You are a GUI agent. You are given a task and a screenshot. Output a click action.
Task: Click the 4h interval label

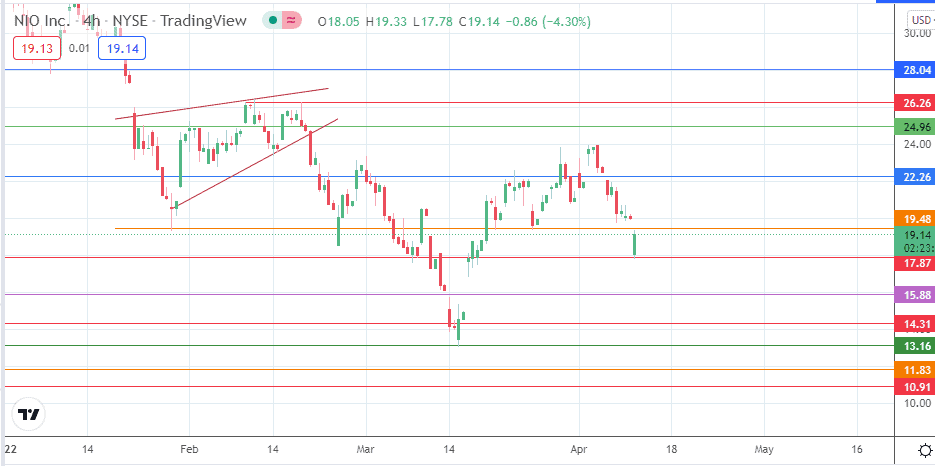(x=92, y=21)
